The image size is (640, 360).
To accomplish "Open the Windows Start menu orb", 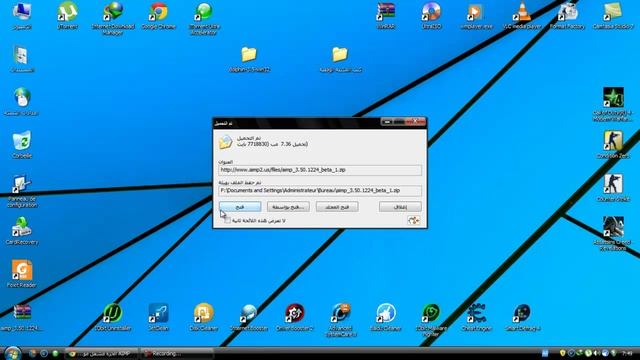I will [x=13, y=353].
